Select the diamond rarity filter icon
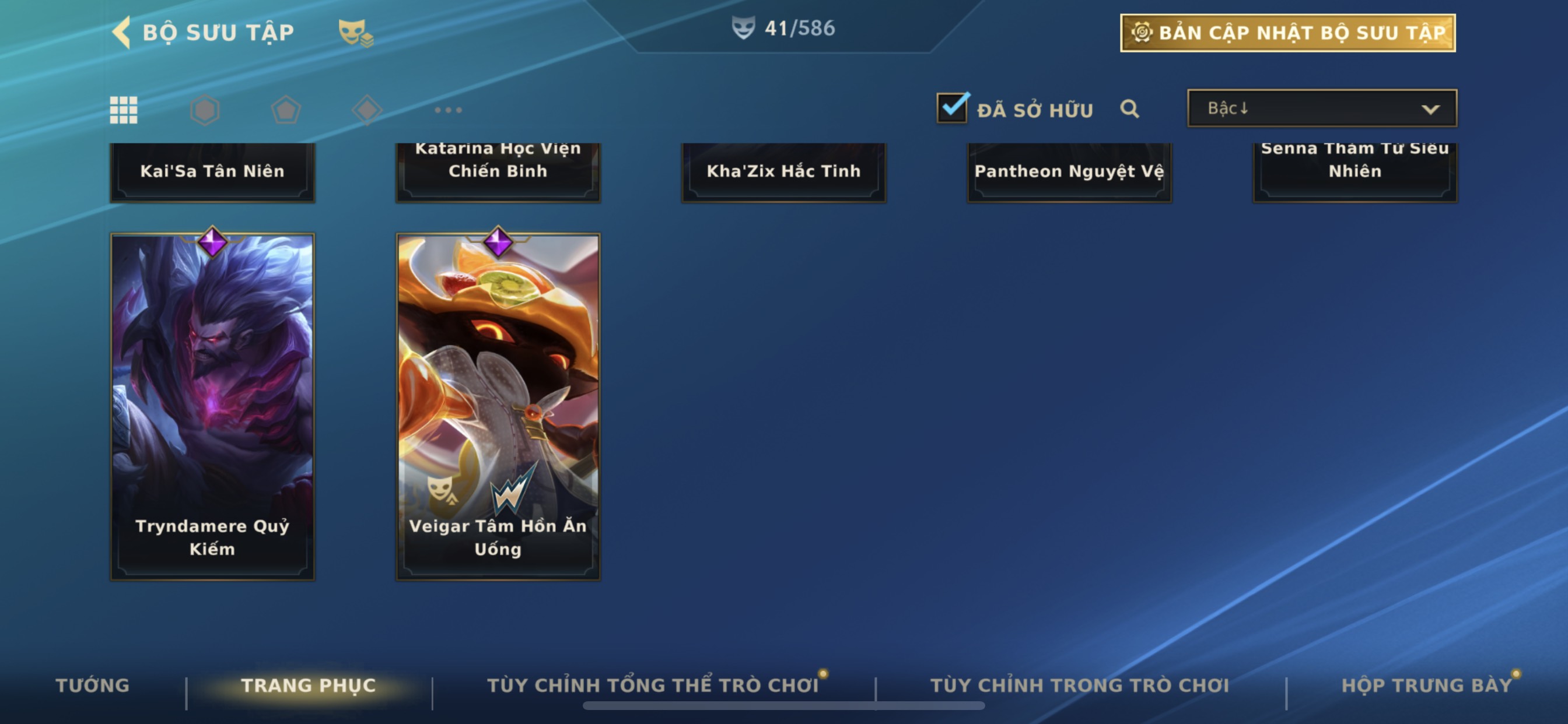1568x724 pixels. point(367,110)
